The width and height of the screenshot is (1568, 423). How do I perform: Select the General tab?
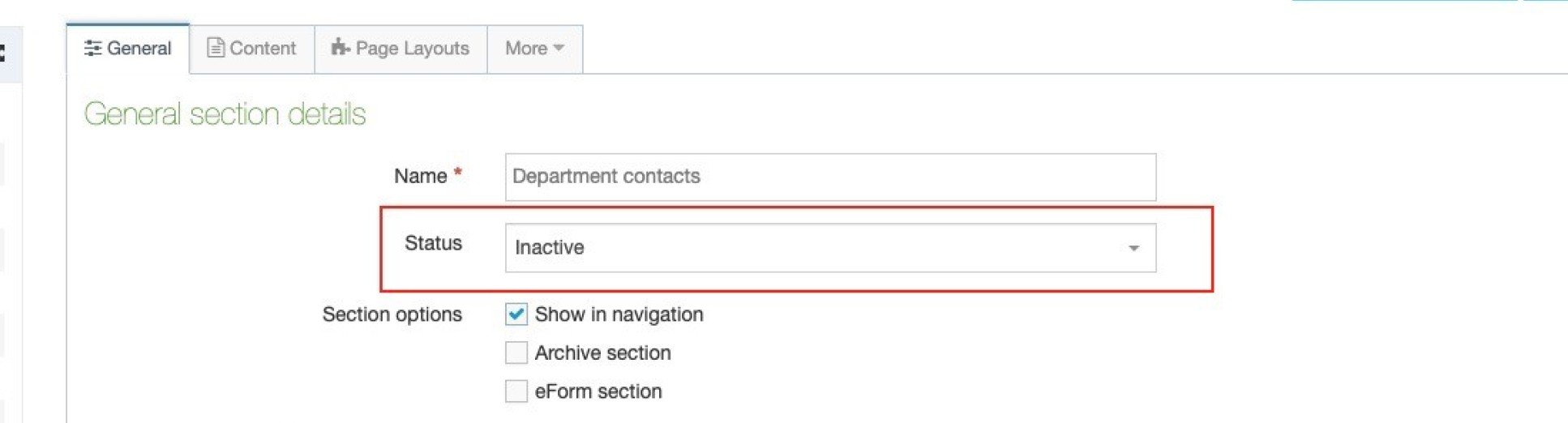pyautogui.click(x=128, y=49)
